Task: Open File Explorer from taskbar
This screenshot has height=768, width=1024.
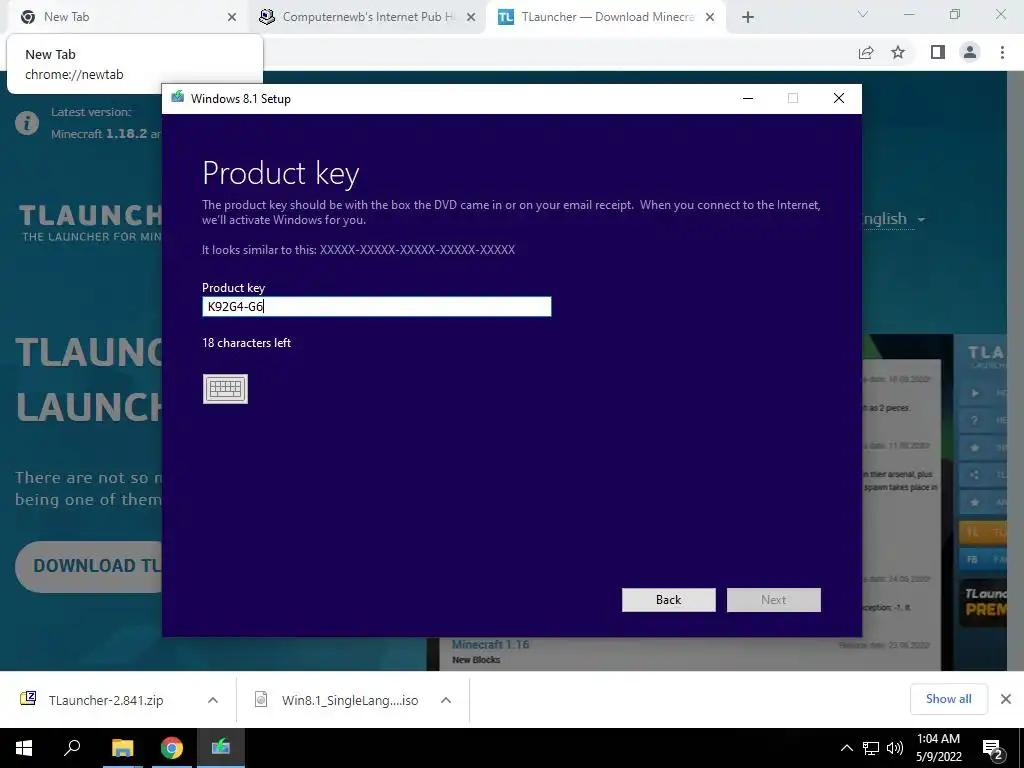Action: (122, 748)
